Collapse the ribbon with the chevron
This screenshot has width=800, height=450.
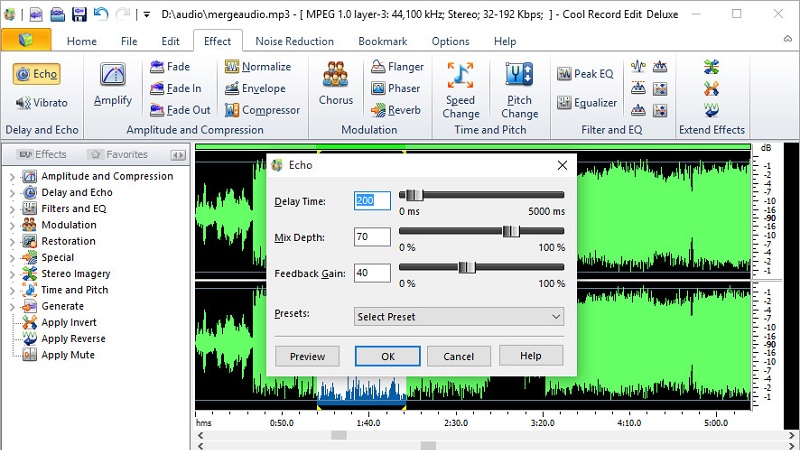coord(788,39)
